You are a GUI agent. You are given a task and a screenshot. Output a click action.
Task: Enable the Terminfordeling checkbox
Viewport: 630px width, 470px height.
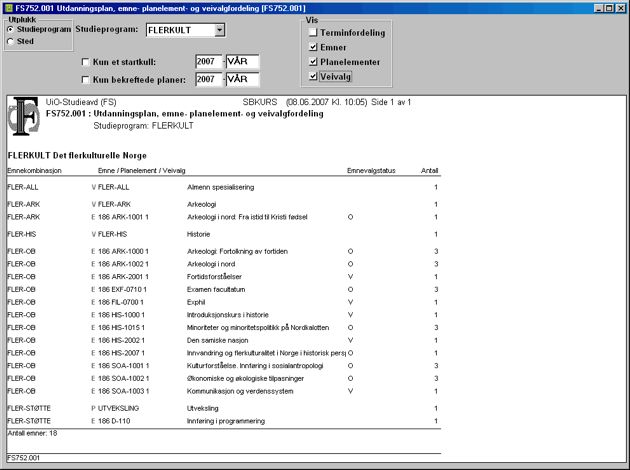(313, 33)
